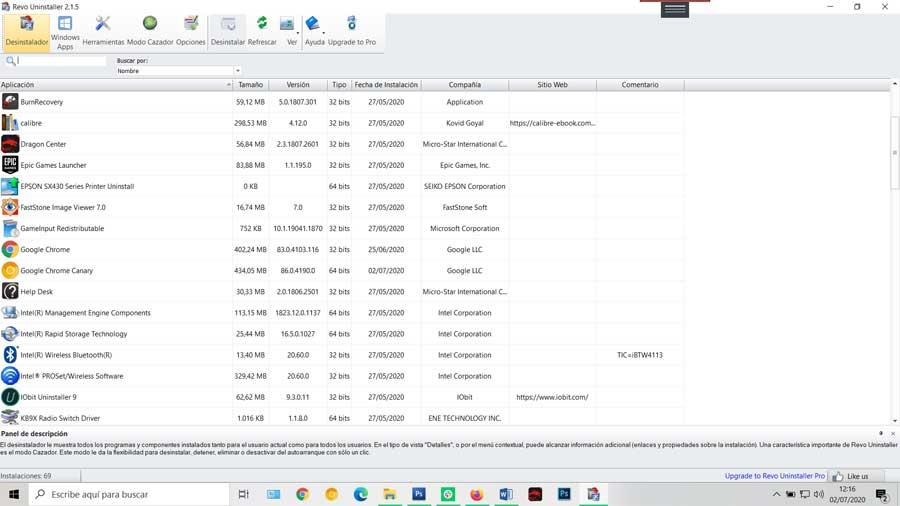The image size is (900, 506).
Task: Select the EPSON SX430 printer icon
Action: (10, 186)
